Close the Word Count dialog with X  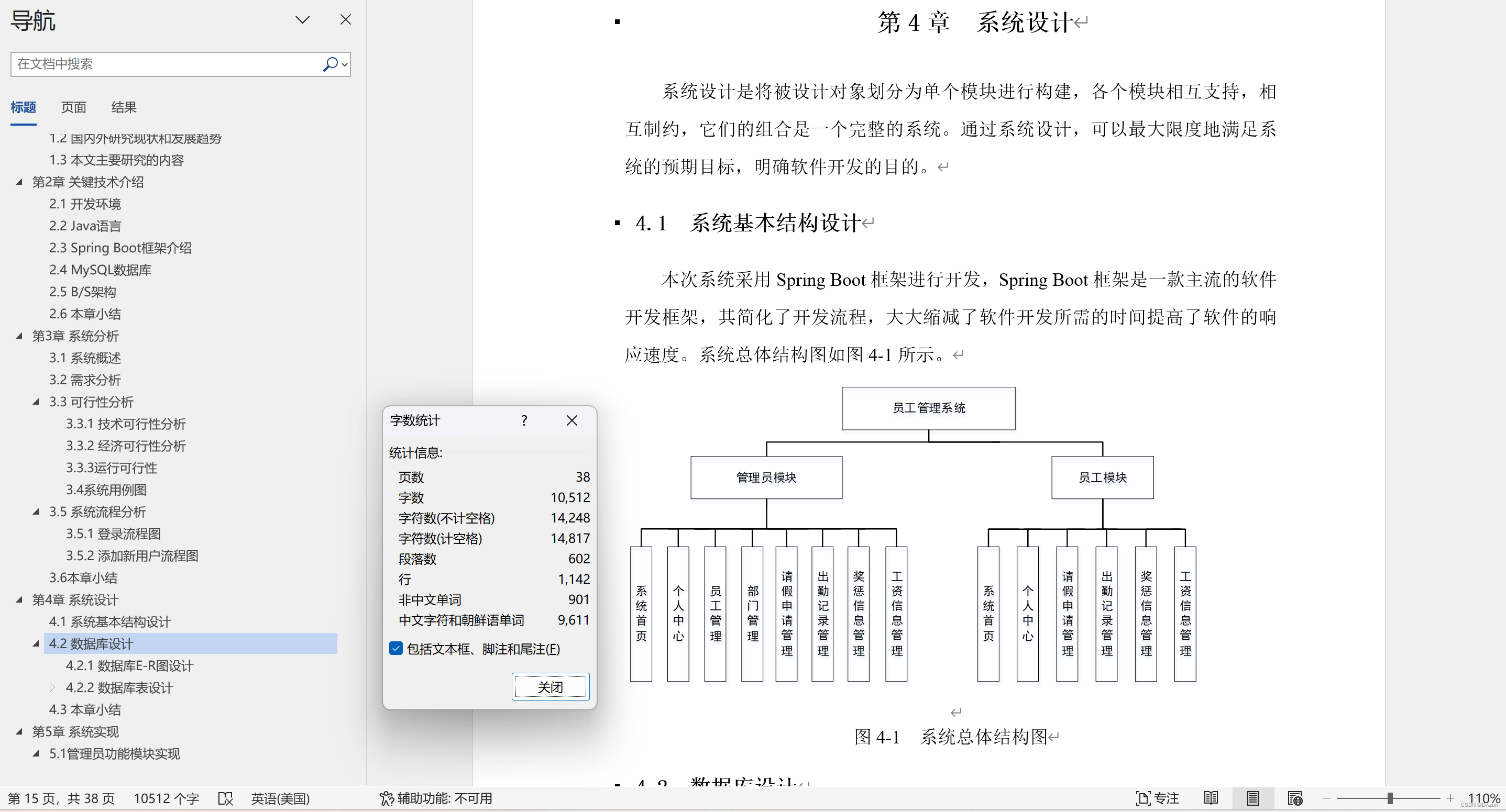point(572,420)
